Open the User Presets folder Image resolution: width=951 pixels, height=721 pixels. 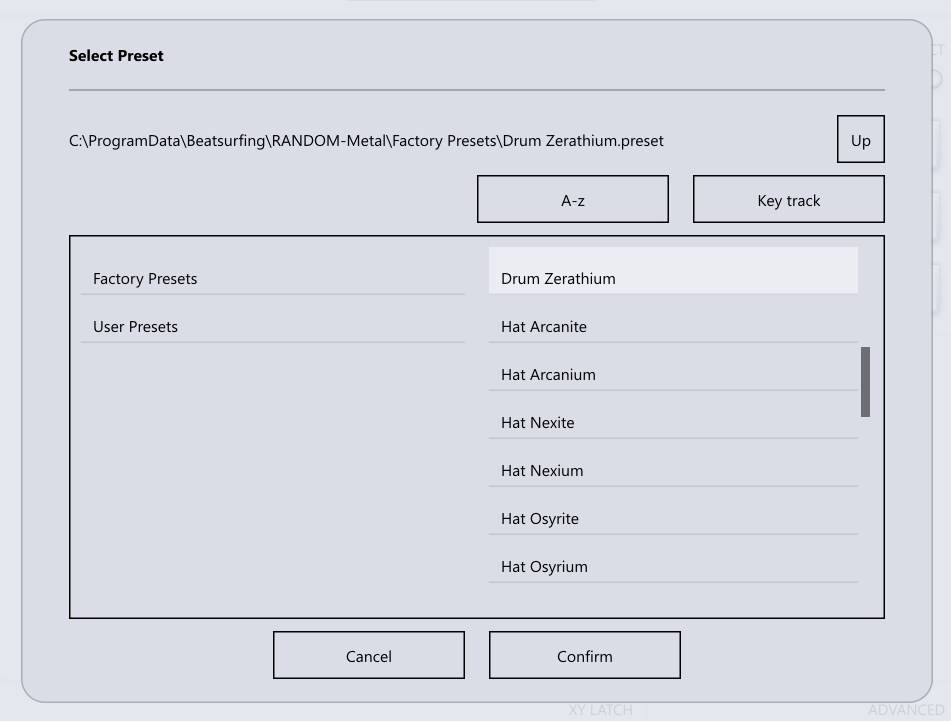pos(135,327)
